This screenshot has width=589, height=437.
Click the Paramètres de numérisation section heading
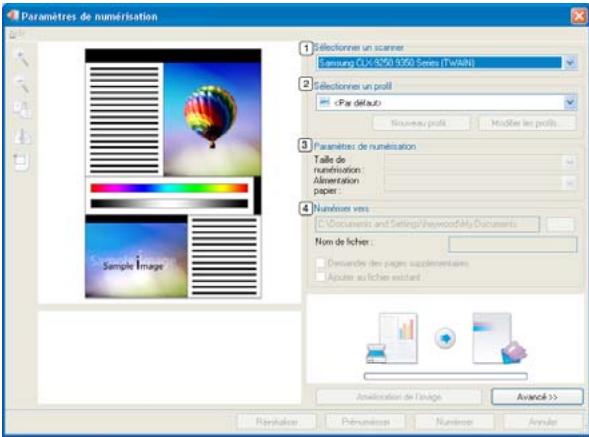(x=364, y=146)
